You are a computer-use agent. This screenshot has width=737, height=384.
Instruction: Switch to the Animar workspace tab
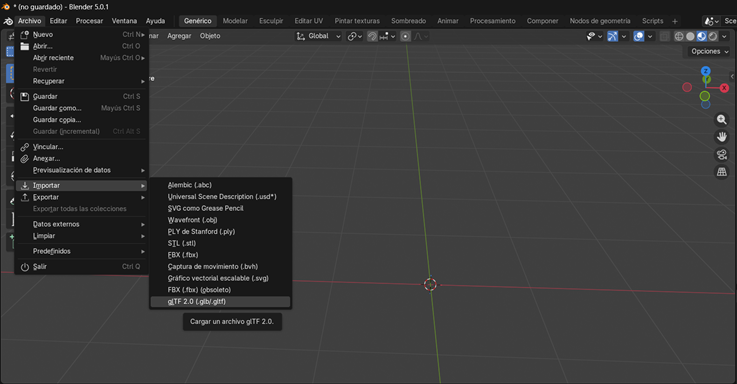point(447,21)
